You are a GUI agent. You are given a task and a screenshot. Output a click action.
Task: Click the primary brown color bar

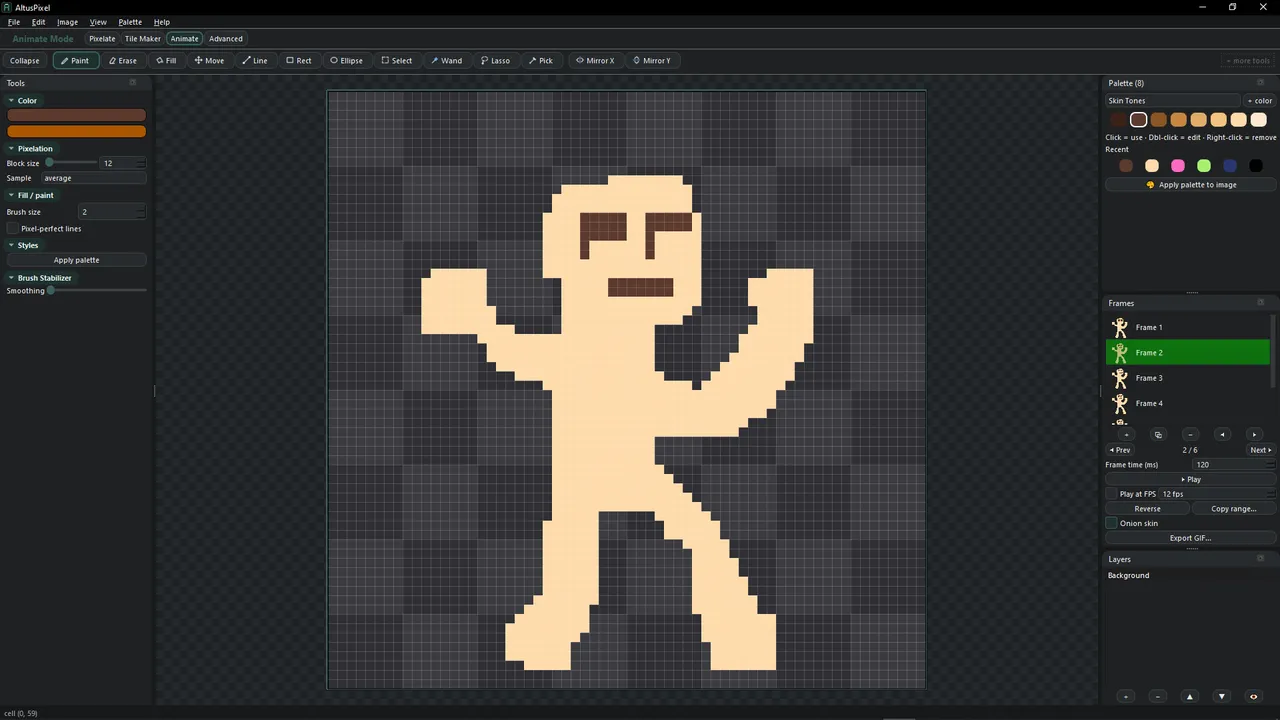click(x=76, y=115)
